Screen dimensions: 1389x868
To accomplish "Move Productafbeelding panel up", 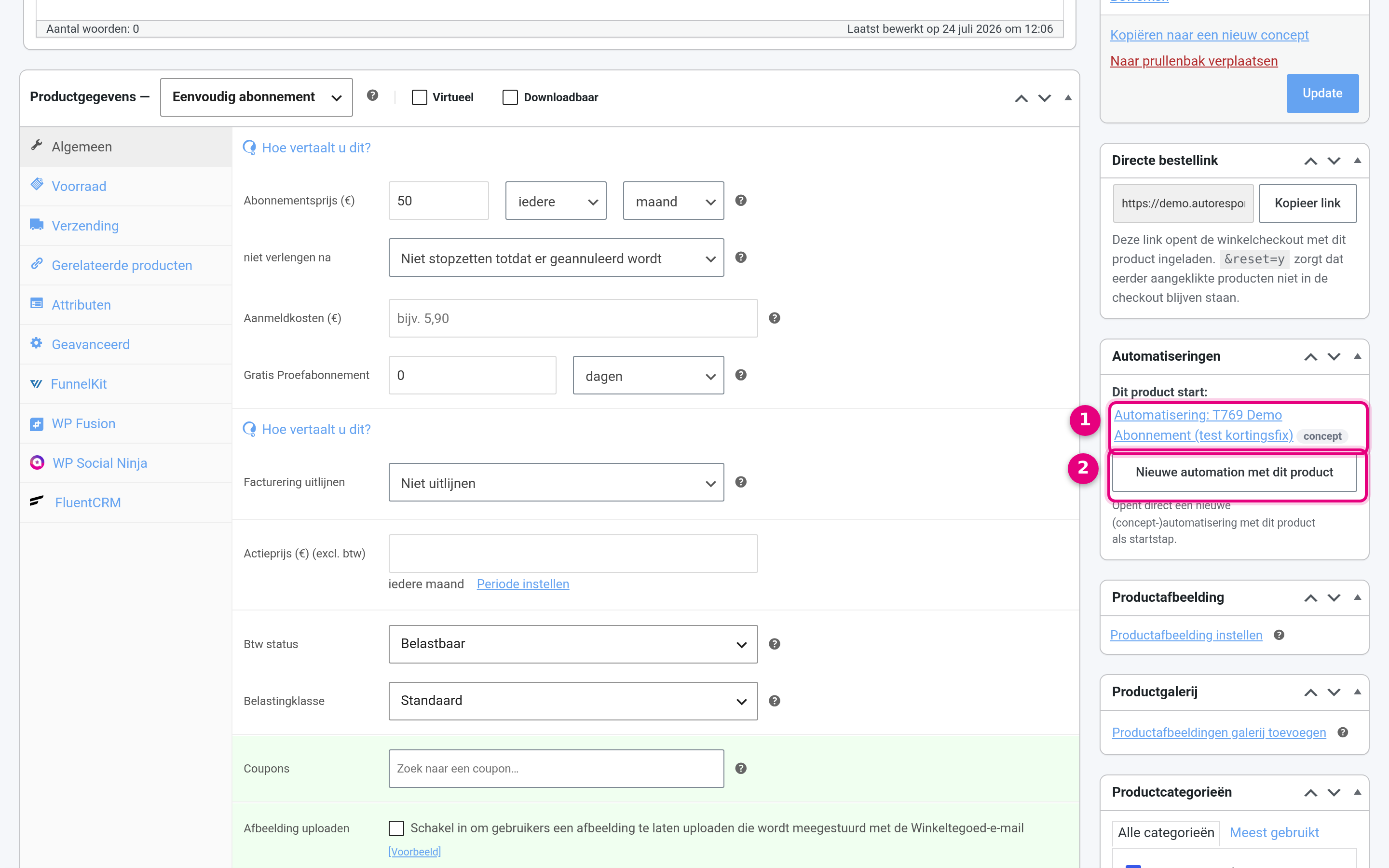I will pyautogui.click(x=1310, y=597).
